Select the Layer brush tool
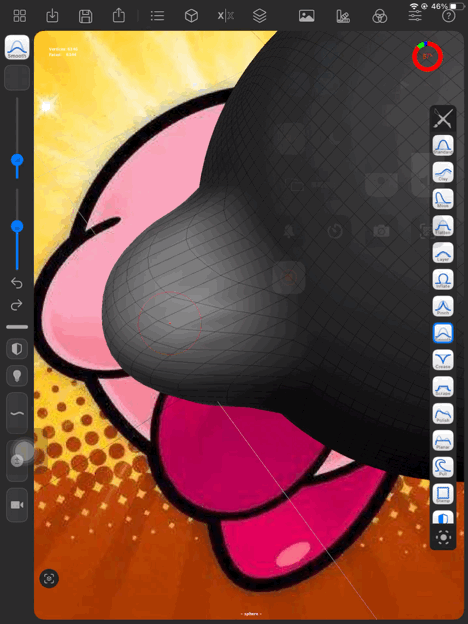This screenshot has width=468, height=624. (x=443, y=252)
